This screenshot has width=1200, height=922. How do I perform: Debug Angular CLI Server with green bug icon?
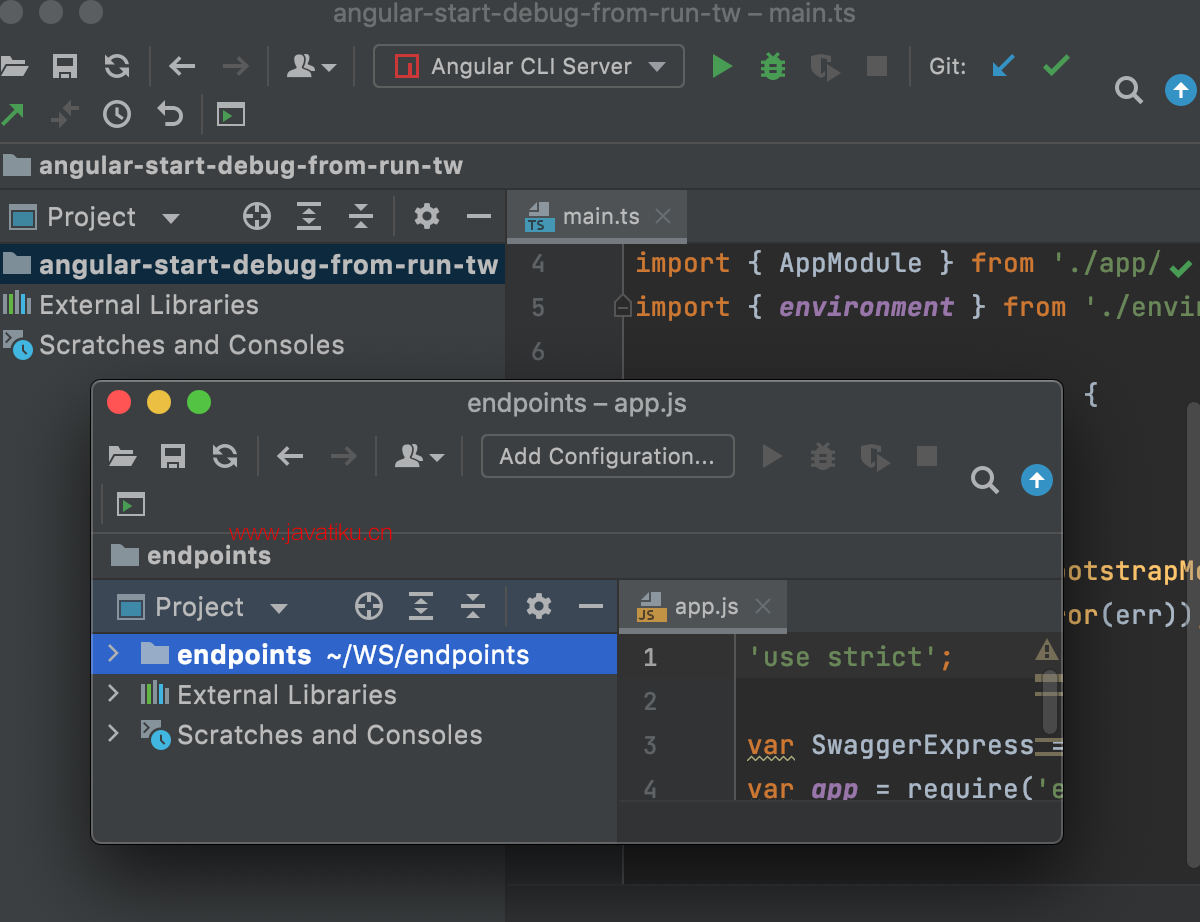coord(773,67)
